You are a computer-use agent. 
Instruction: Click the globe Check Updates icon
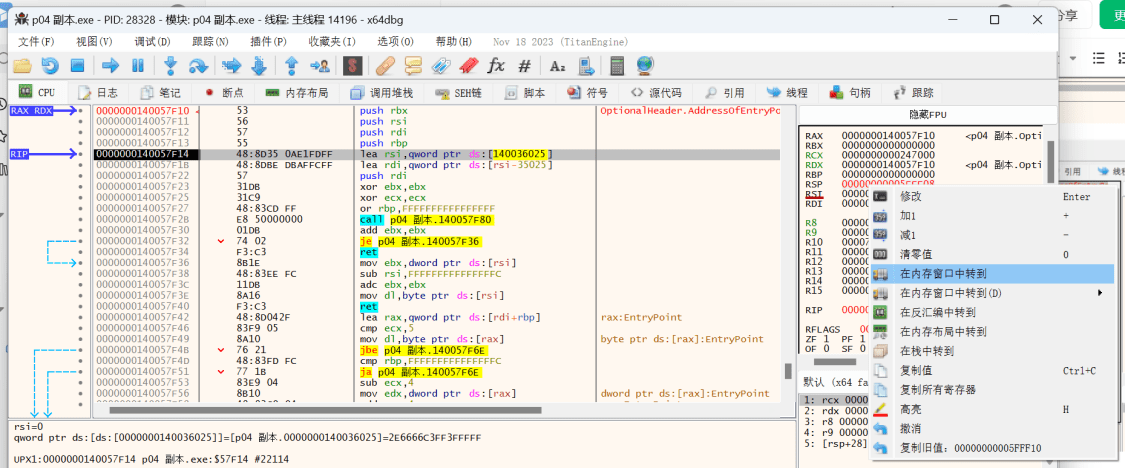[644, 66]
